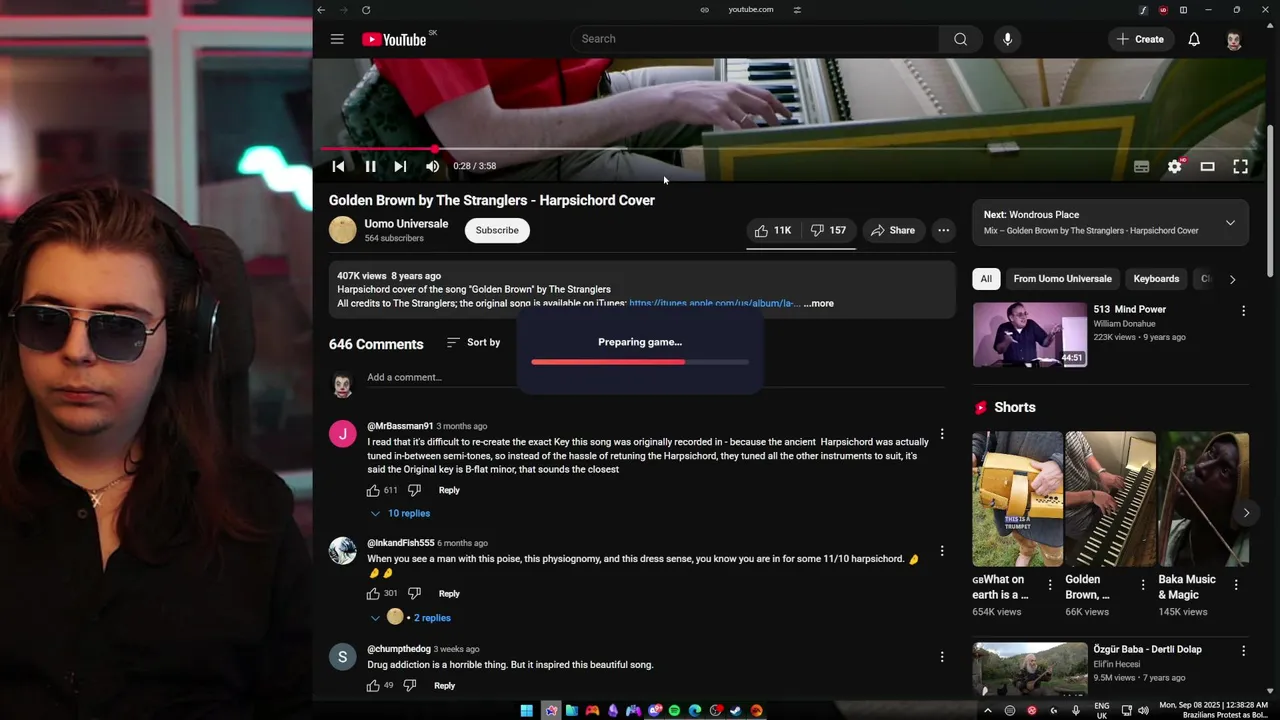Screen dimensions: 1280x720
Task: Open Steam from the taskbar
Action: 736,711
